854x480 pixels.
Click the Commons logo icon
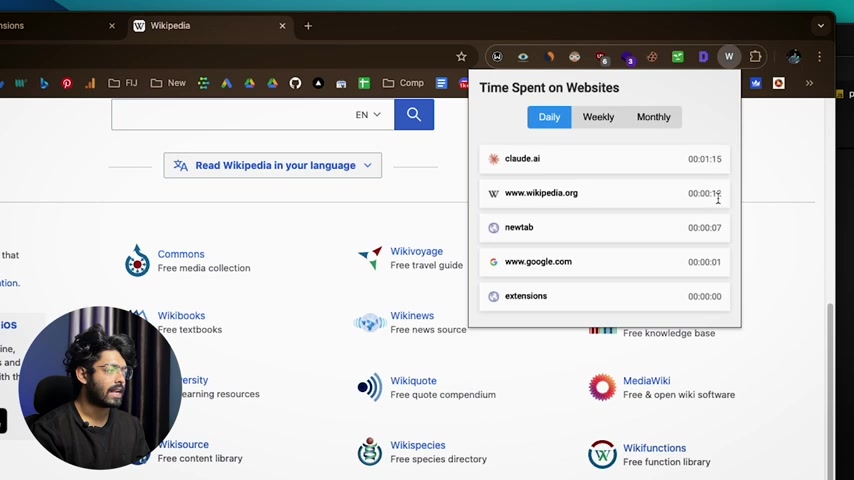[x=137, y=260]
